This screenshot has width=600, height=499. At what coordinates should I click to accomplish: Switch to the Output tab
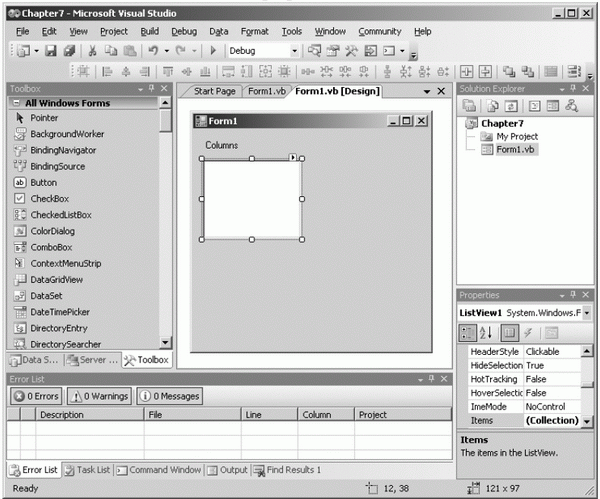coord(228,470)
